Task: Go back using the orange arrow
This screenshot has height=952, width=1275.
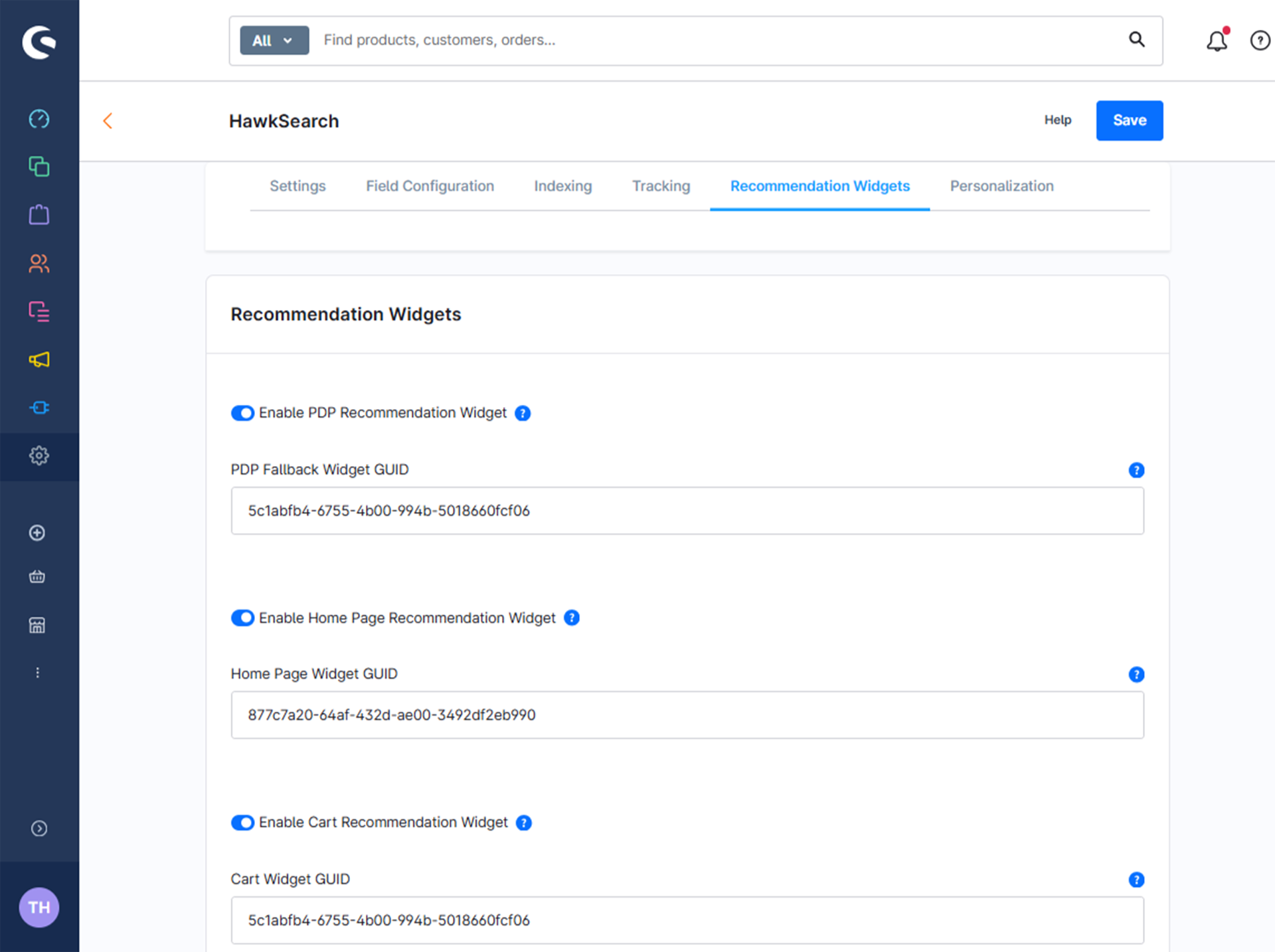Action: (x=108, y=121)
